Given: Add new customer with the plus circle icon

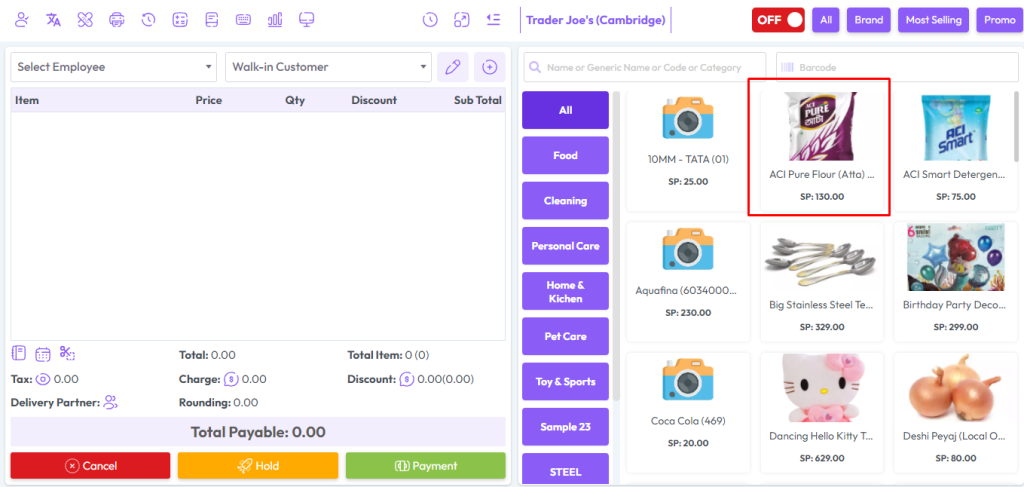Looking at the screenshot, I should coord(490,67).
